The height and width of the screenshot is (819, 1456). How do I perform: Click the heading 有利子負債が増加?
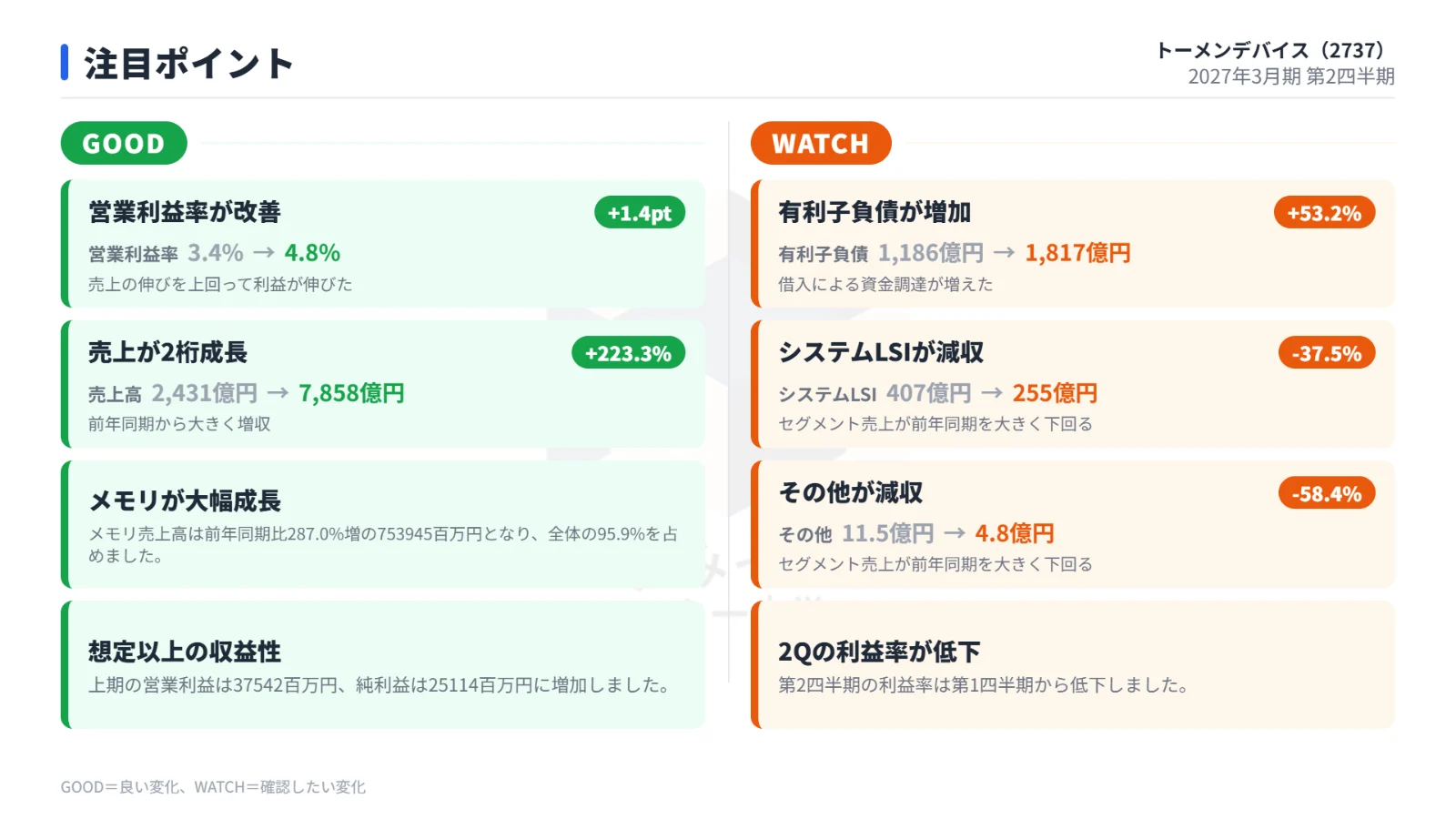click(875, 212)
